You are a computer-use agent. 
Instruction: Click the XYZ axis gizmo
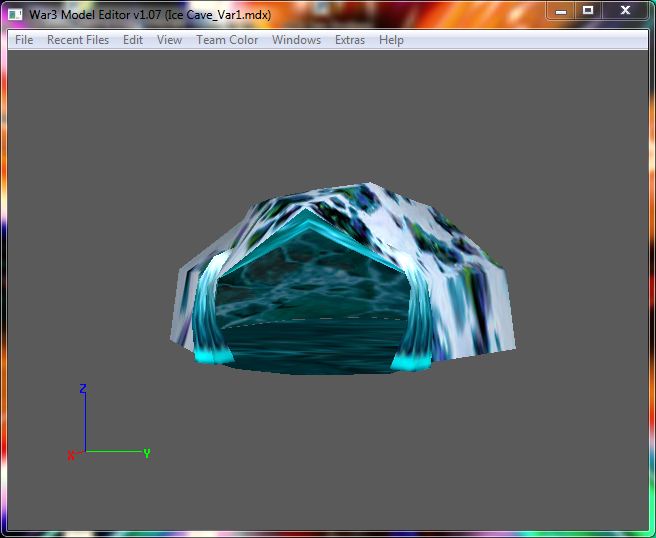pos(109,423)
